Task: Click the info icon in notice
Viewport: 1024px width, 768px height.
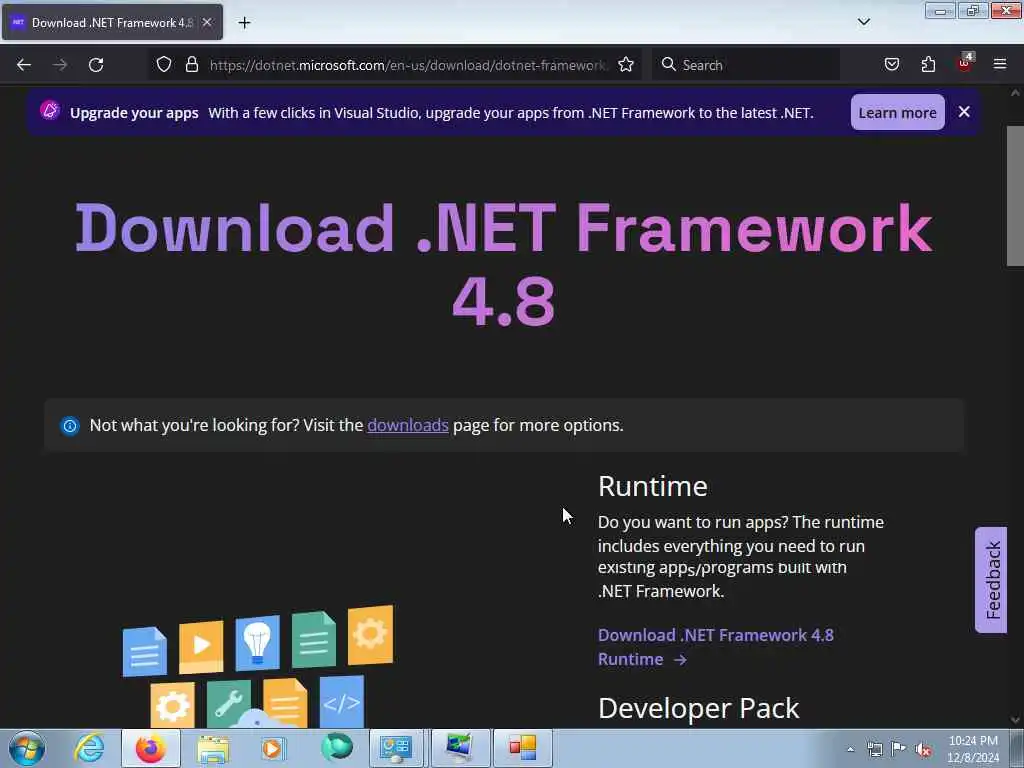Action: pyautogui.click(x=69, y=426)
